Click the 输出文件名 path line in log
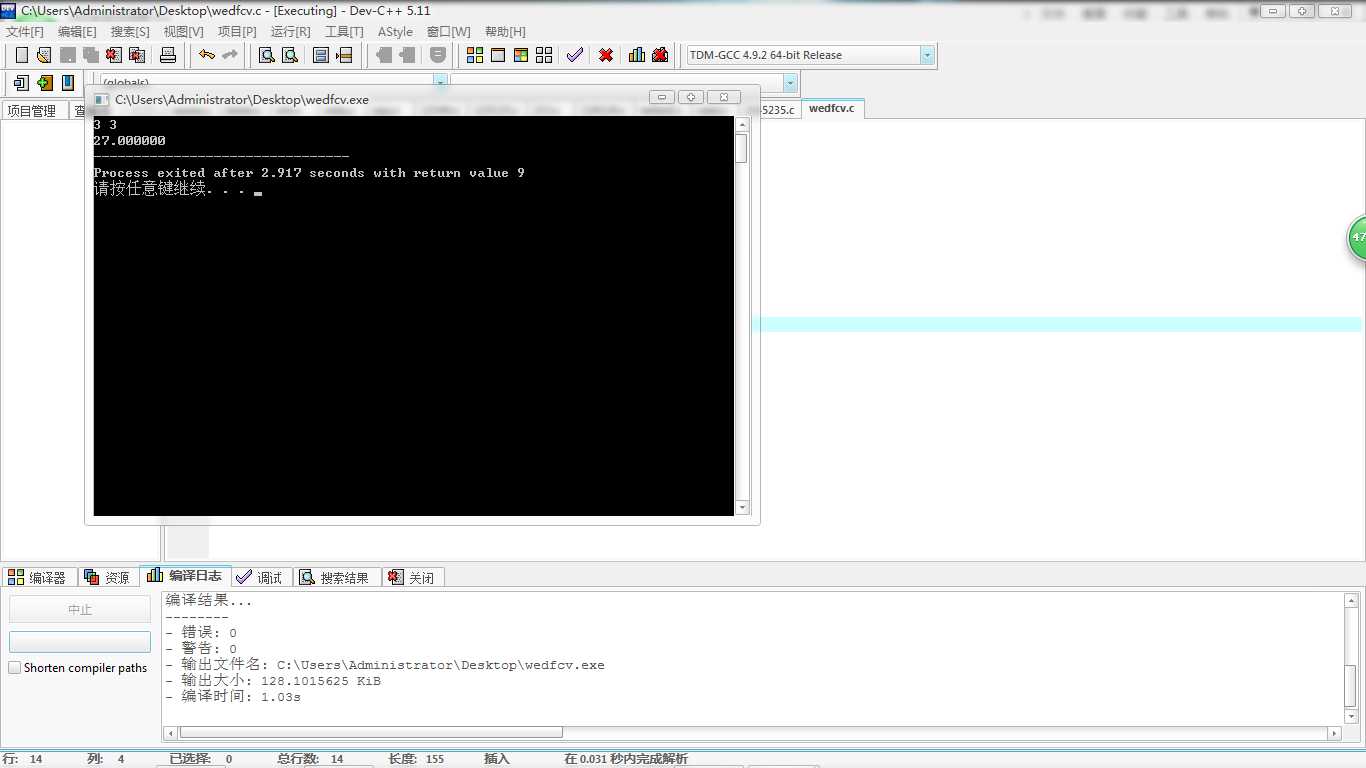 point(385,665)
